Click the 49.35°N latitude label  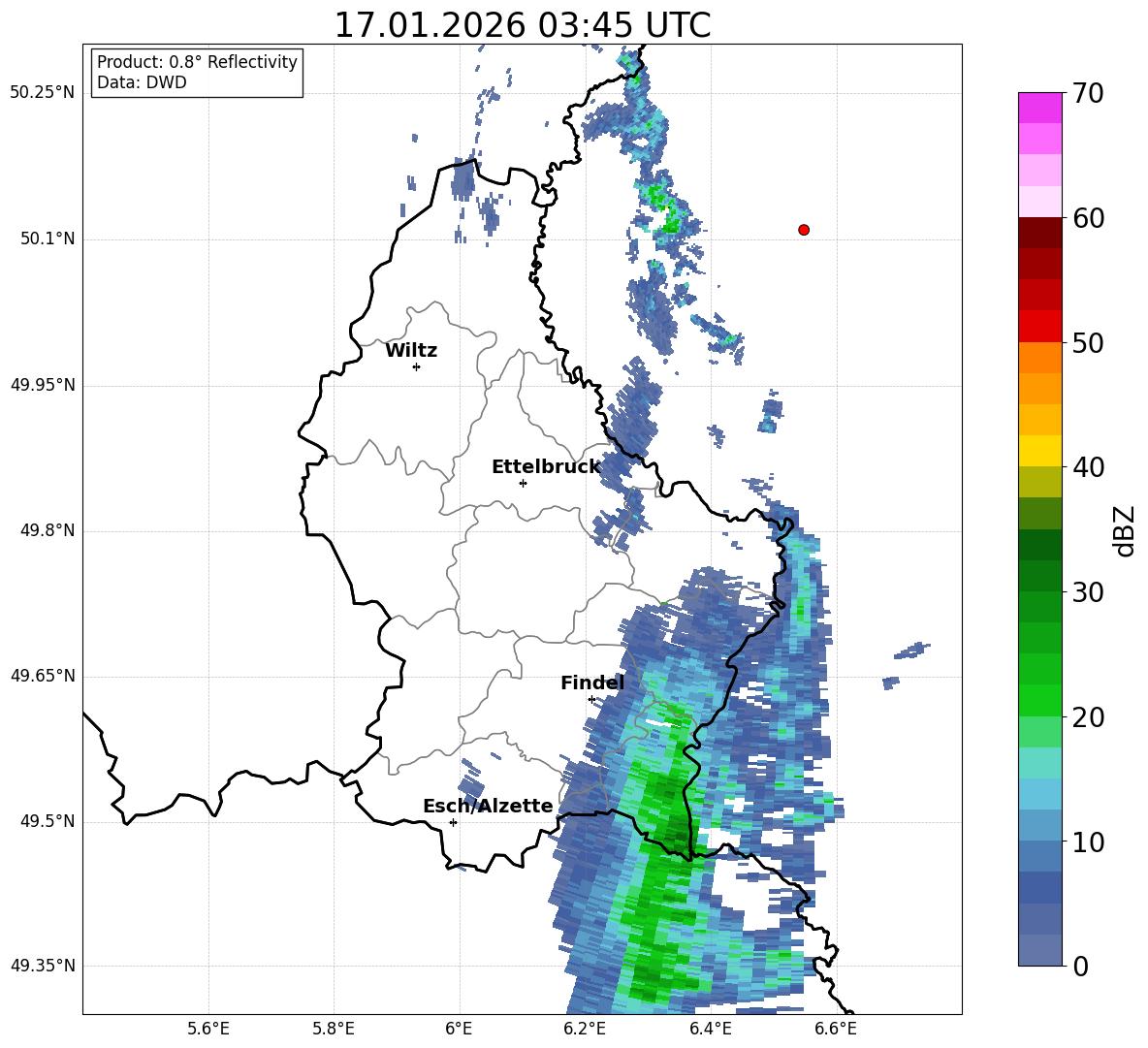click(43, 966)
